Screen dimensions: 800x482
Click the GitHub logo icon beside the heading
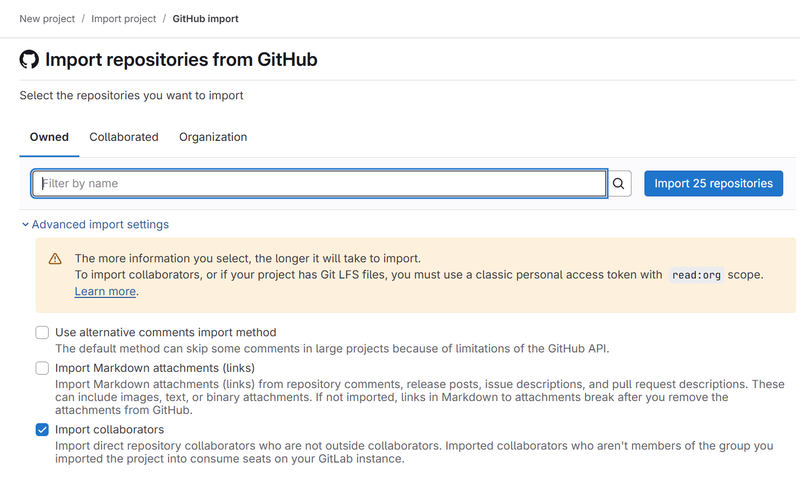(29, 60)
